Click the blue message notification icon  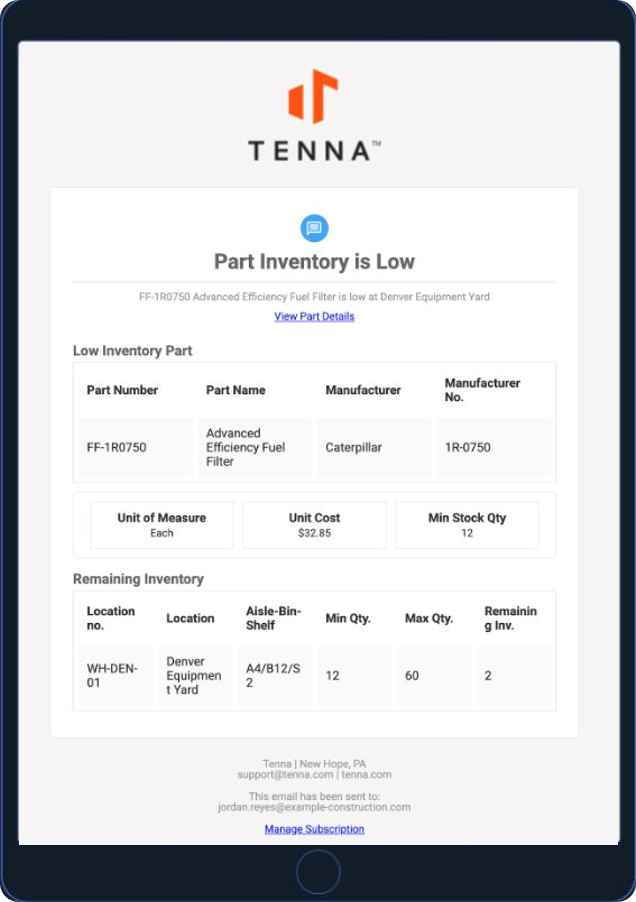pyautogui.click(x=315, y=228)
